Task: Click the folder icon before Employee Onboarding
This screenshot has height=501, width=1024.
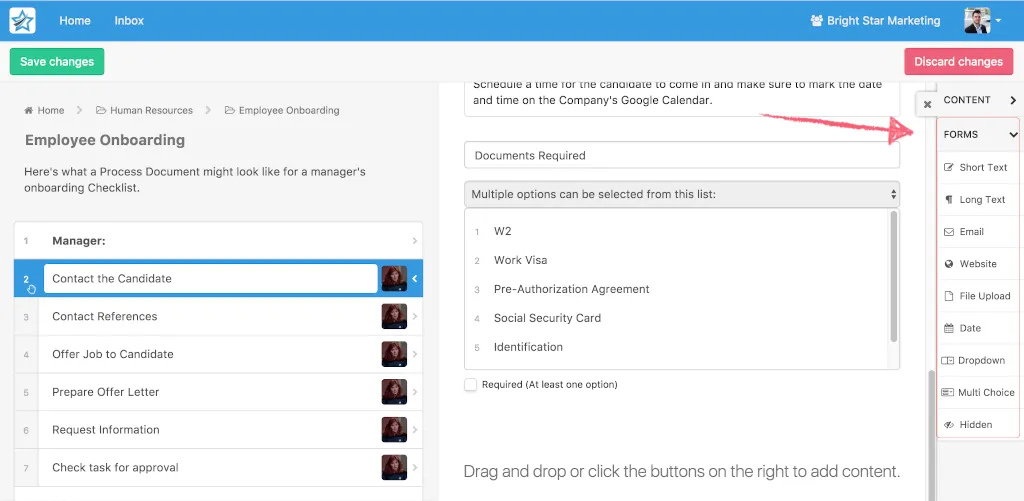Action: tap(230, 110)
